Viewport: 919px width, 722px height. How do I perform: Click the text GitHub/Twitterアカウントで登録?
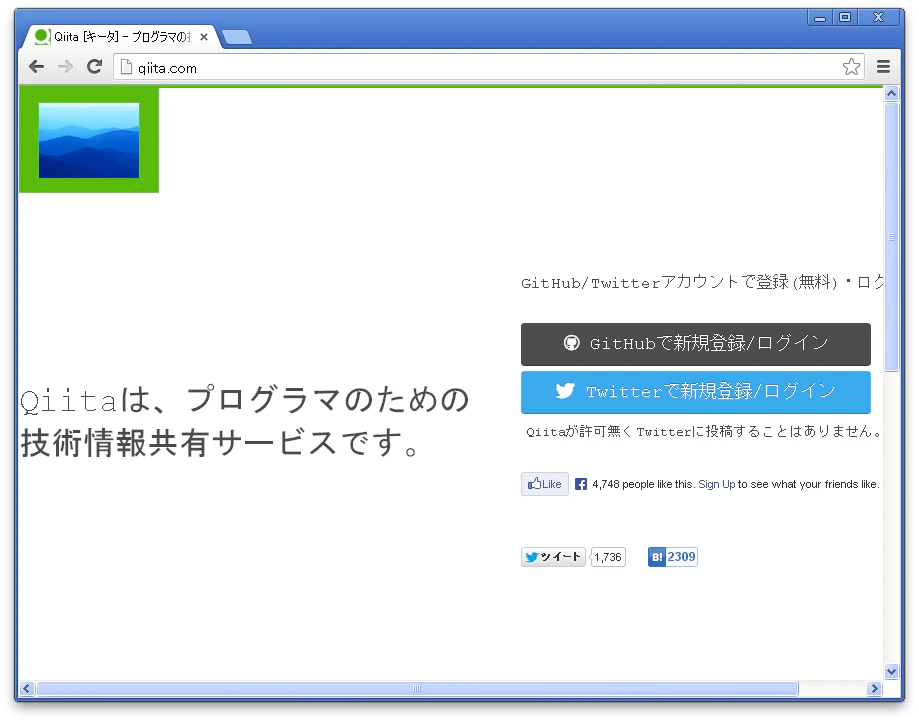tap(655, 282)
